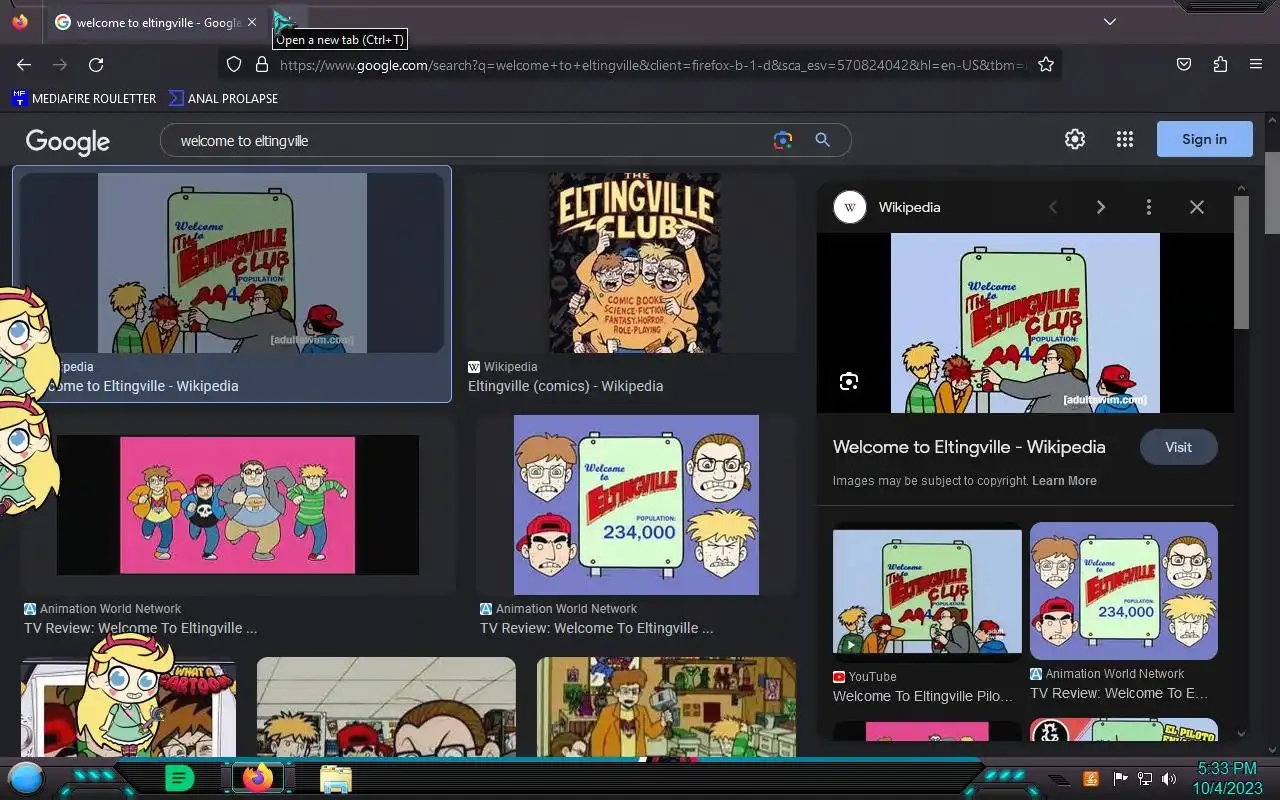The width and height of the screenshot is (1280, 800).
Task: Open the Extensions puzzle icon
Action: tap(1220, 64)
